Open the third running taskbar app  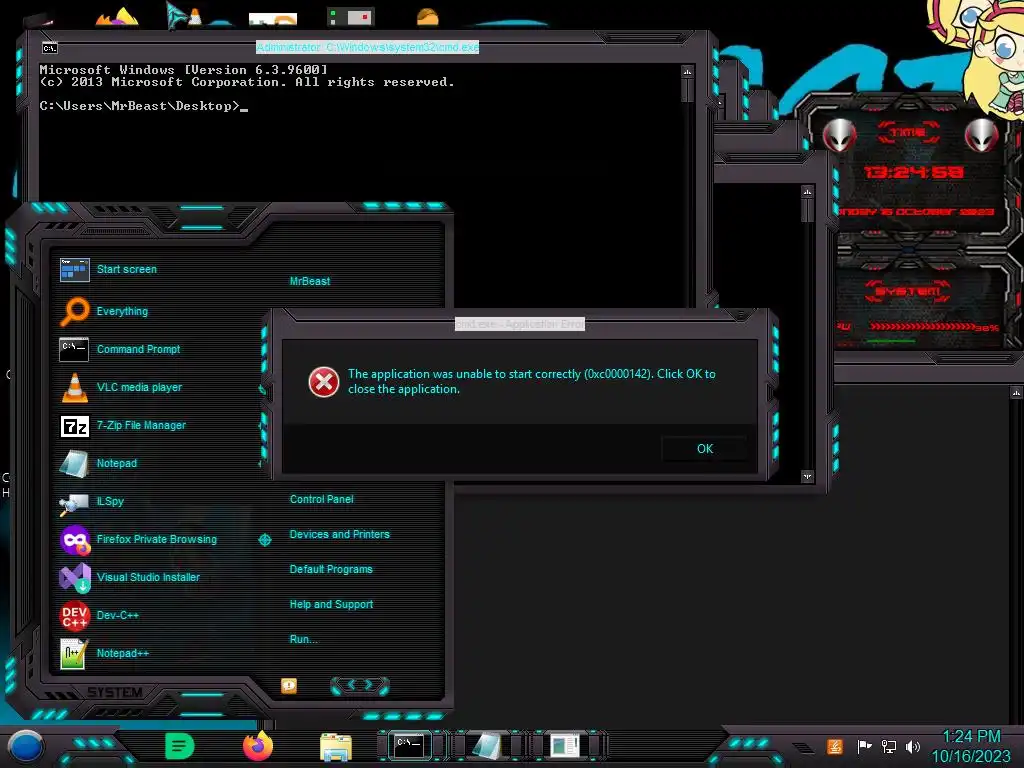coord(564,745)
